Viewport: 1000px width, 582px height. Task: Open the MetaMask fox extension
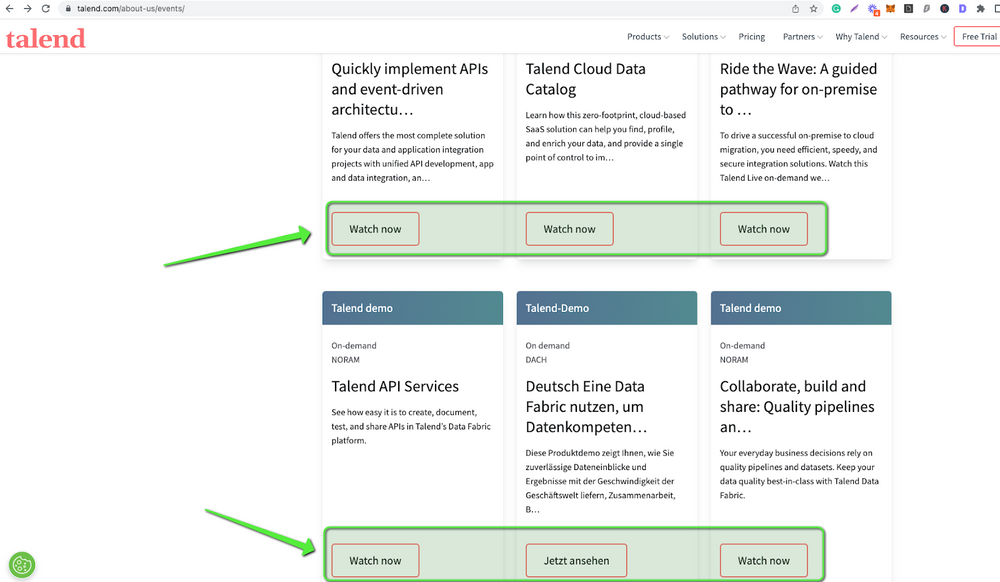tap(890, 8)
